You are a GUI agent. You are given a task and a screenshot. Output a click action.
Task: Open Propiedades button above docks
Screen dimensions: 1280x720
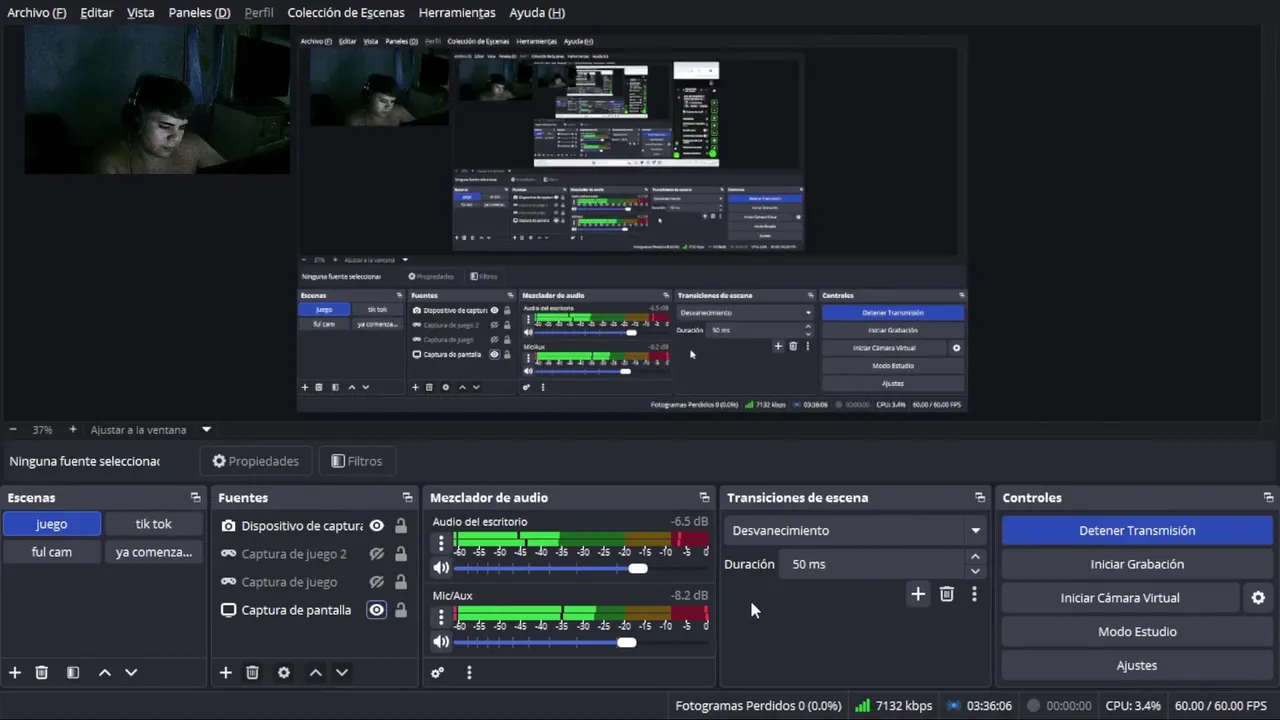pos(256,461)
